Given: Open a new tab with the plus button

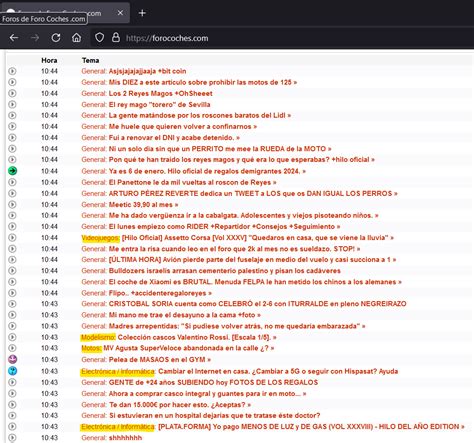Looking at the screenshot, I should [142, 13].
